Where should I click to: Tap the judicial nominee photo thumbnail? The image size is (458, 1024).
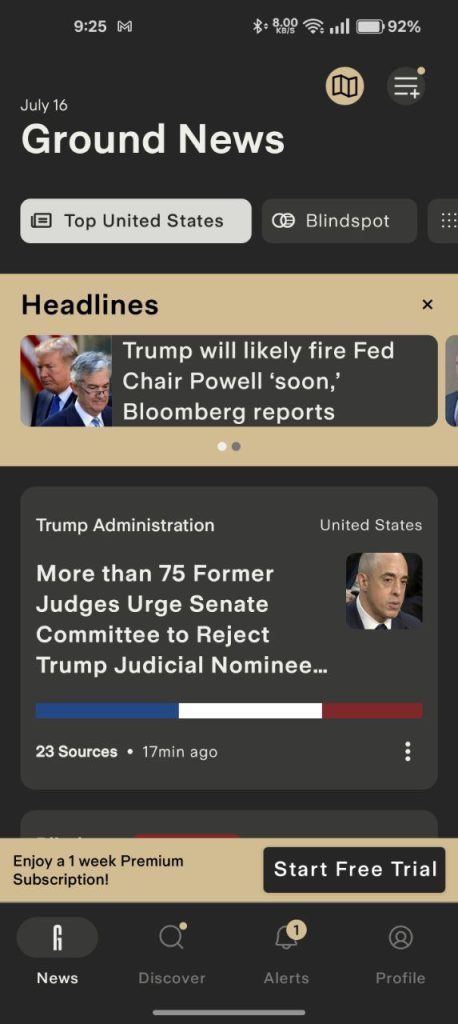point(384,591)
